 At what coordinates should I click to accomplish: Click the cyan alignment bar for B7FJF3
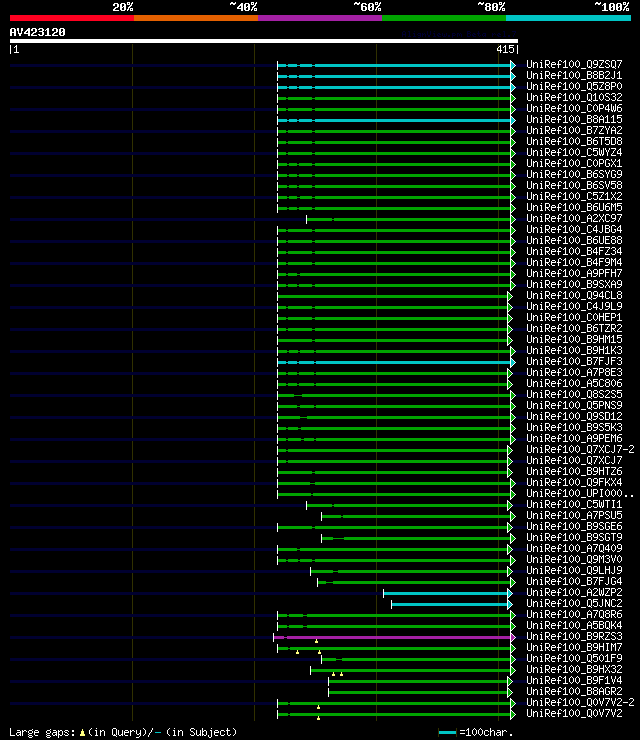396,362
